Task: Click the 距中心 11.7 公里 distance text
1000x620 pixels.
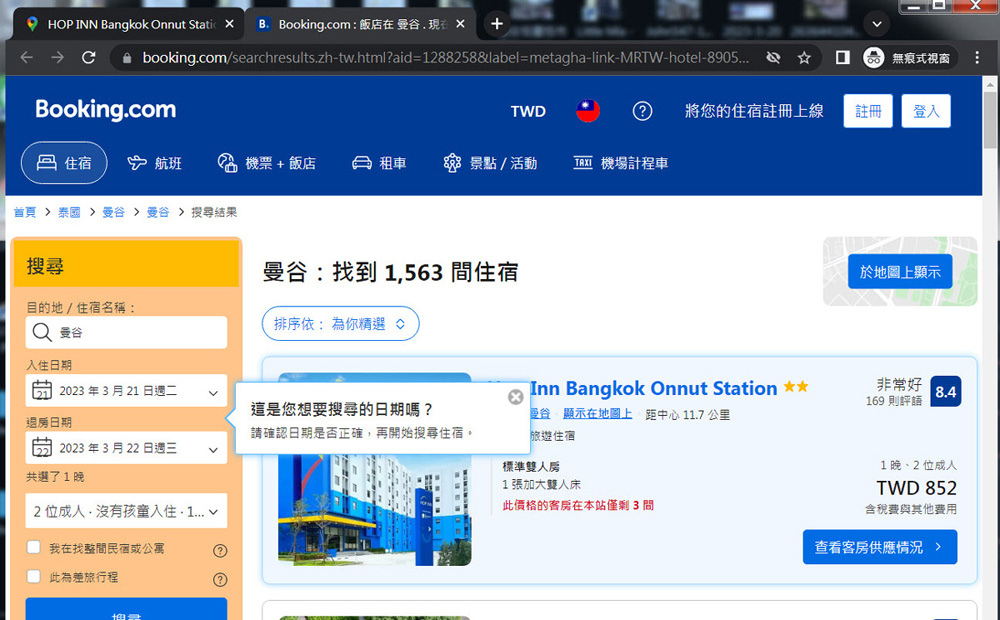Action: click(x=688, y=415)
